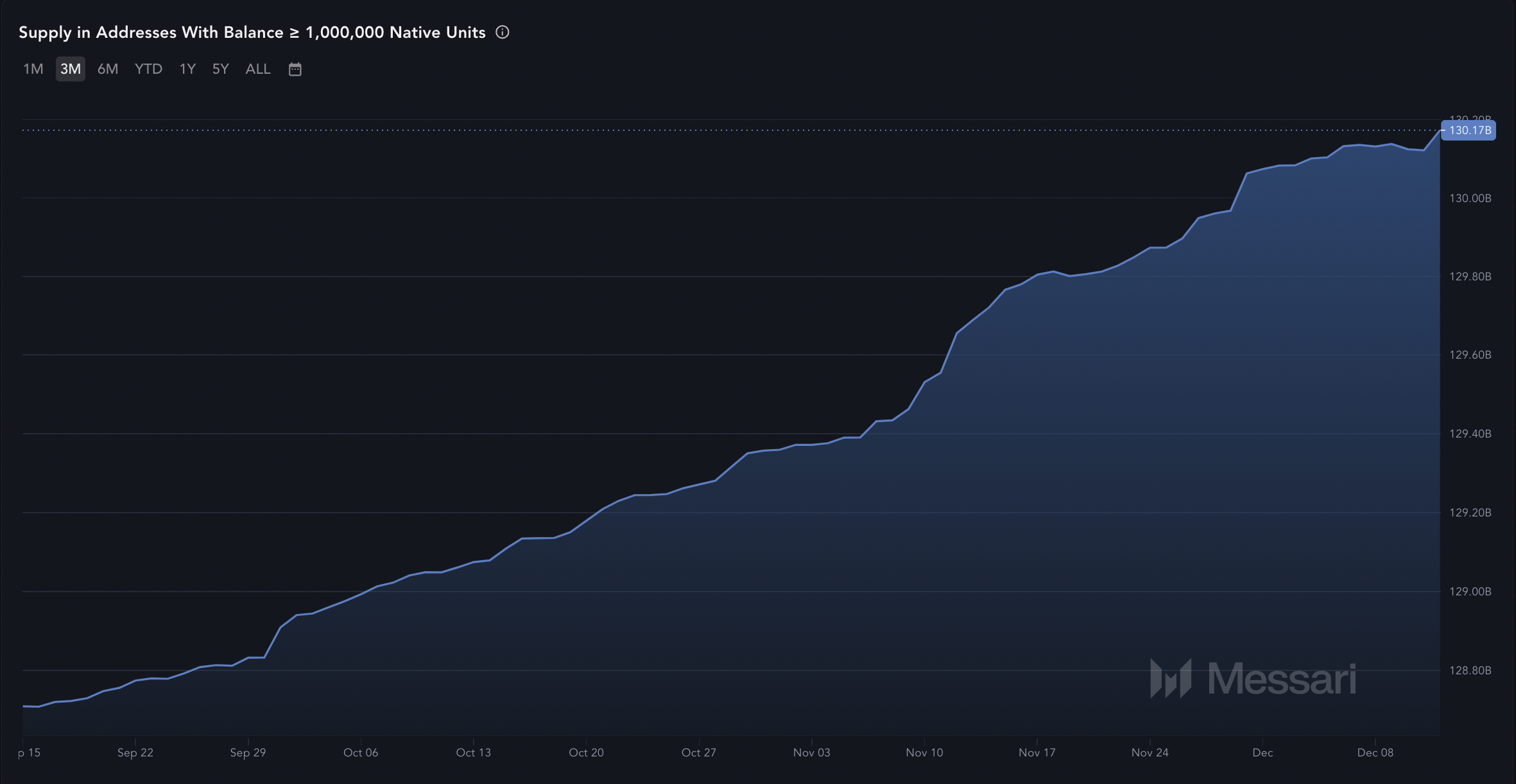Click the 129.00B y-axis label
The height and width of the screenshot is (784, 1516).
pyautogui.click(x=1470, y=592)
